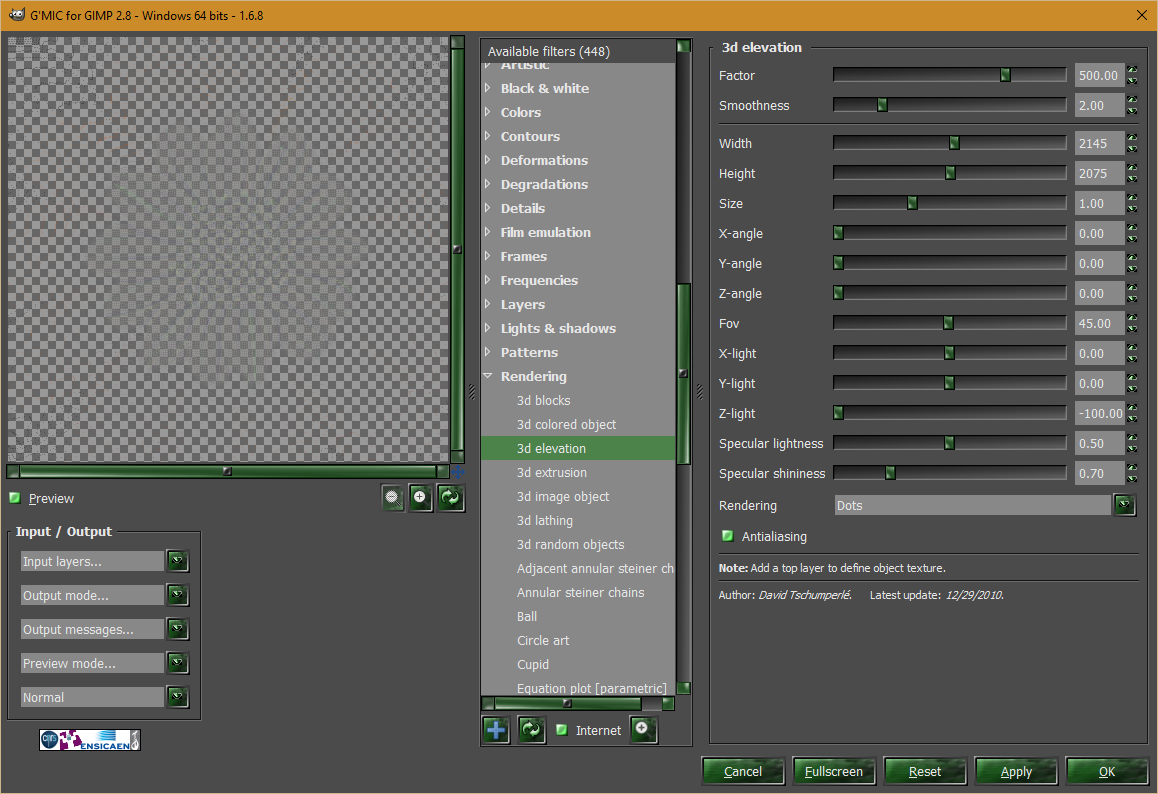Click the Reset button

[925, 771]
